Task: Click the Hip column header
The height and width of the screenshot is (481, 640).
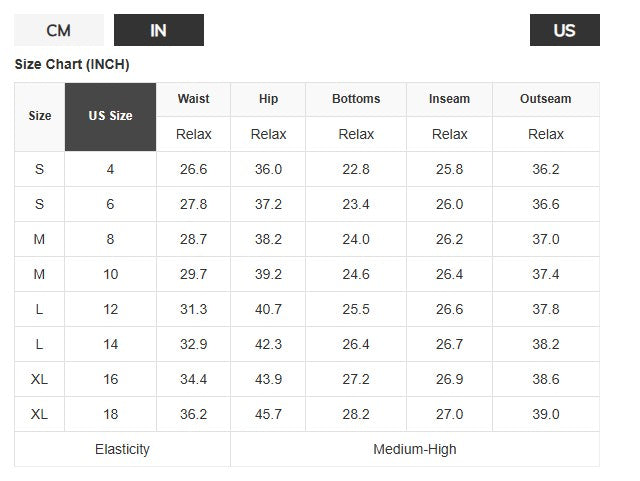Action: 268,99
